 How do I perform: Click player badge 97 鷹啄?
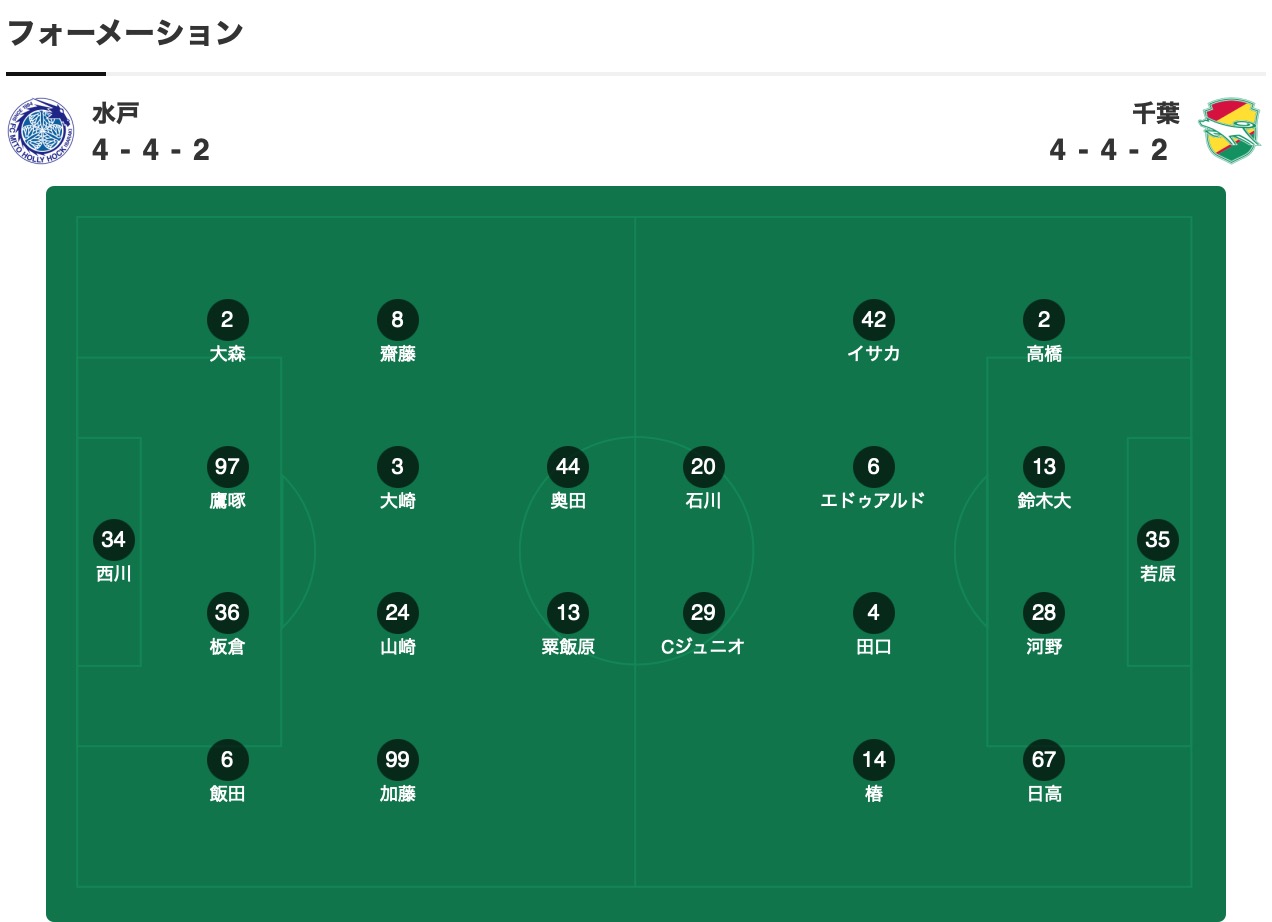[227, 467]
